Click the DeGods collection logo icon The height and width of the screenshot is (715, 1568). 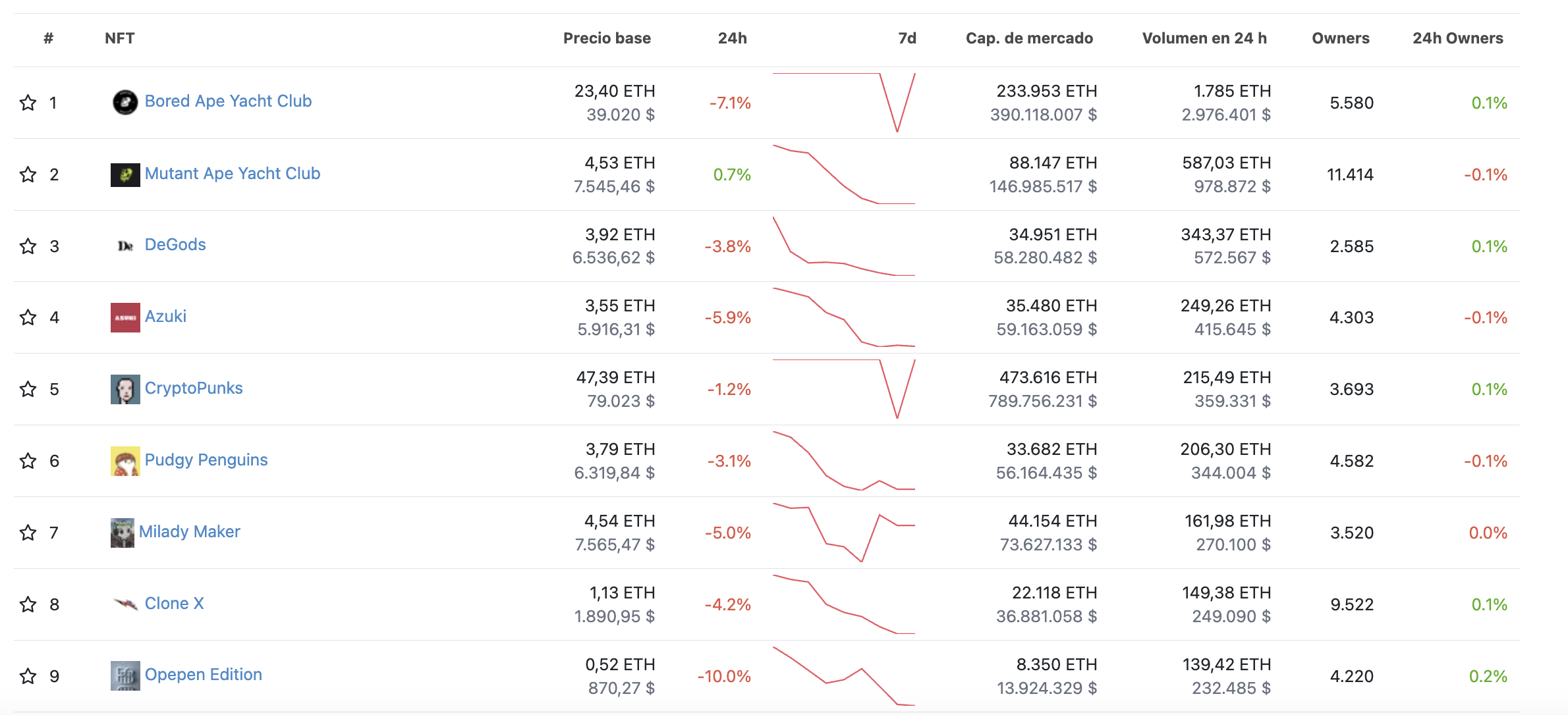[x=125, y=246]
